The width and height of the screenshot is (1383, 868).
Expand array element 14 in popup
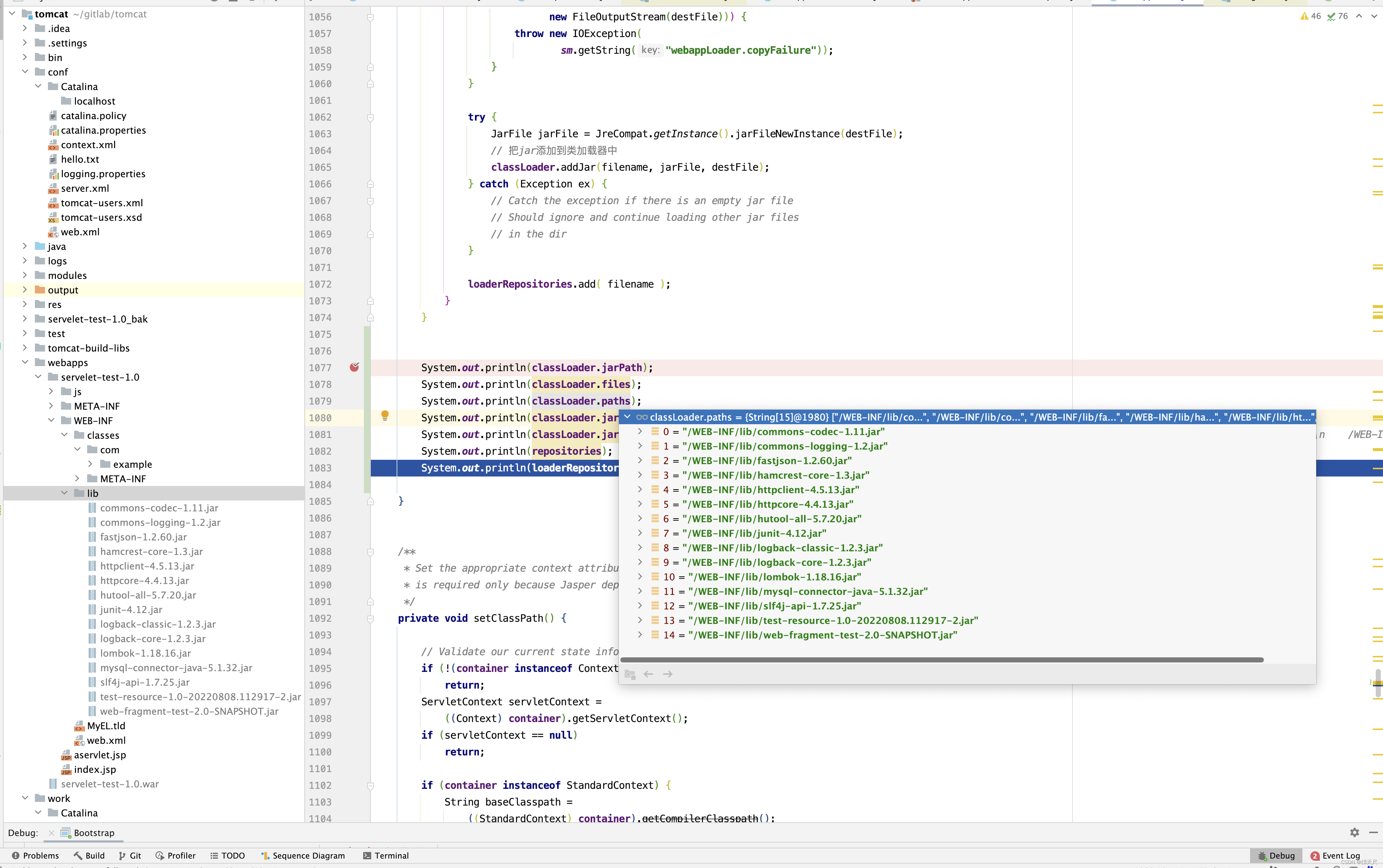coord(640,635)
